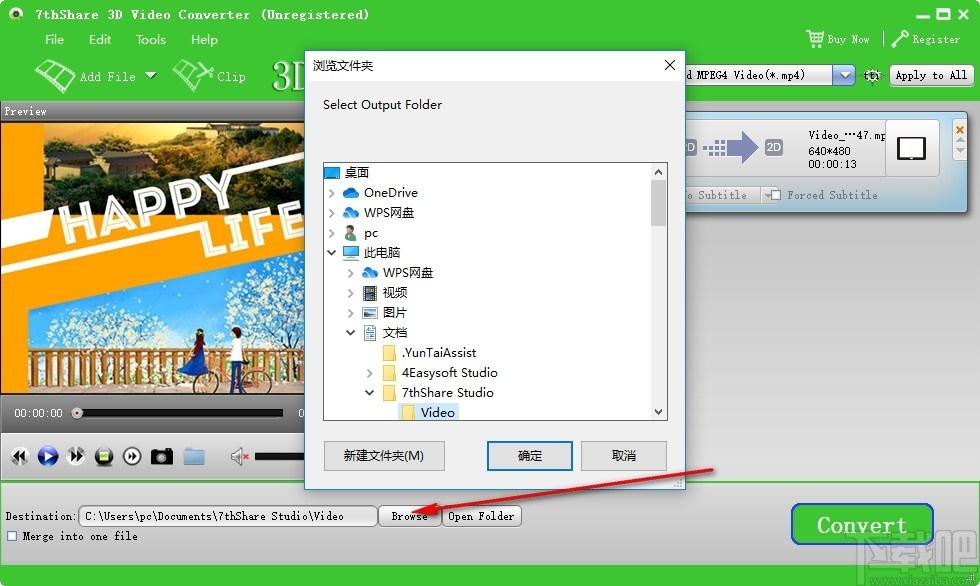Confirm with the 确定 button
This screenshot has width=980, height=586.
point(529,455)
